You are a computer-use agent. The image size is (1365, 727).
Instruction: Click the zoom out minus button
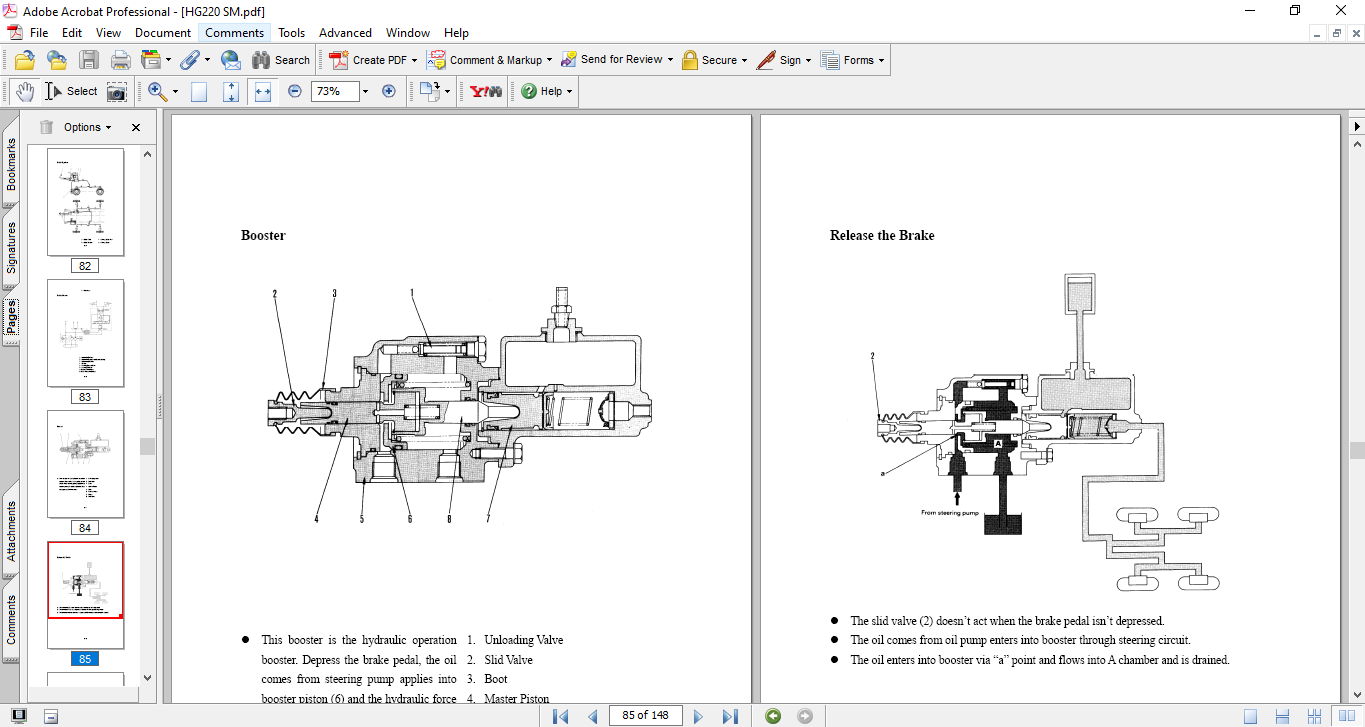coord(295,91)
